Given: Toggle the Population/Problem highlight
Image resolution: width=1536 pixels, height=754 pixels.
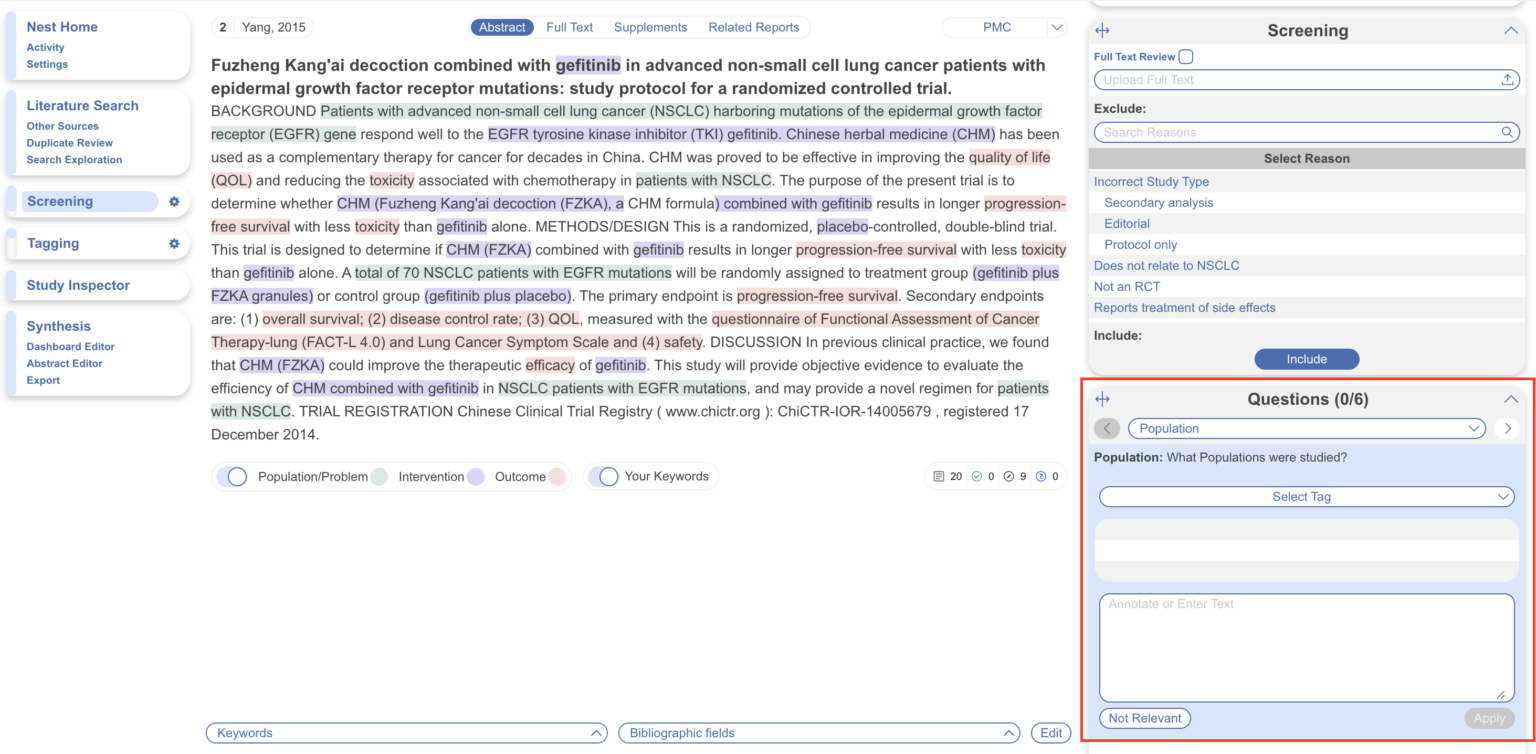Looking at the screenshot, I should point(234,476).
